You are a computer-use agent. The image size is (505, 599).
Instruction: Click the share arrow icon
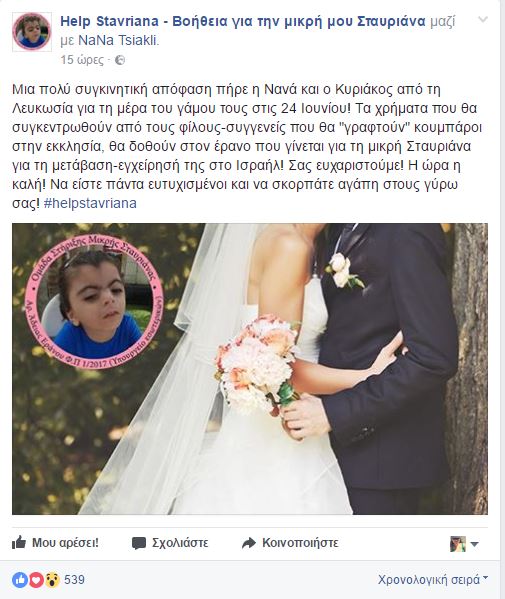click(x=249, y=543)
